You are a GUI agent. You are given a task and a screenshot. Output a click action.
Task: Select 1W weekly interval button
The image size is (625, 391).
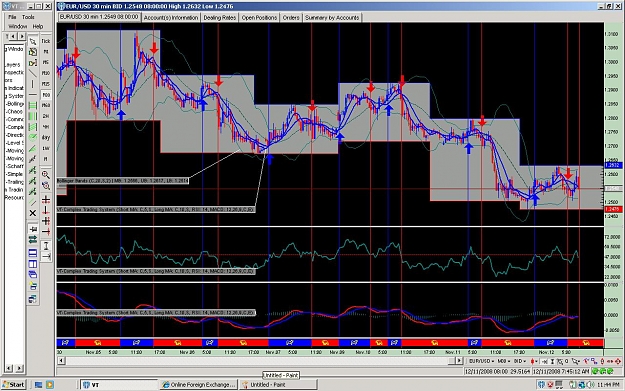46,148
